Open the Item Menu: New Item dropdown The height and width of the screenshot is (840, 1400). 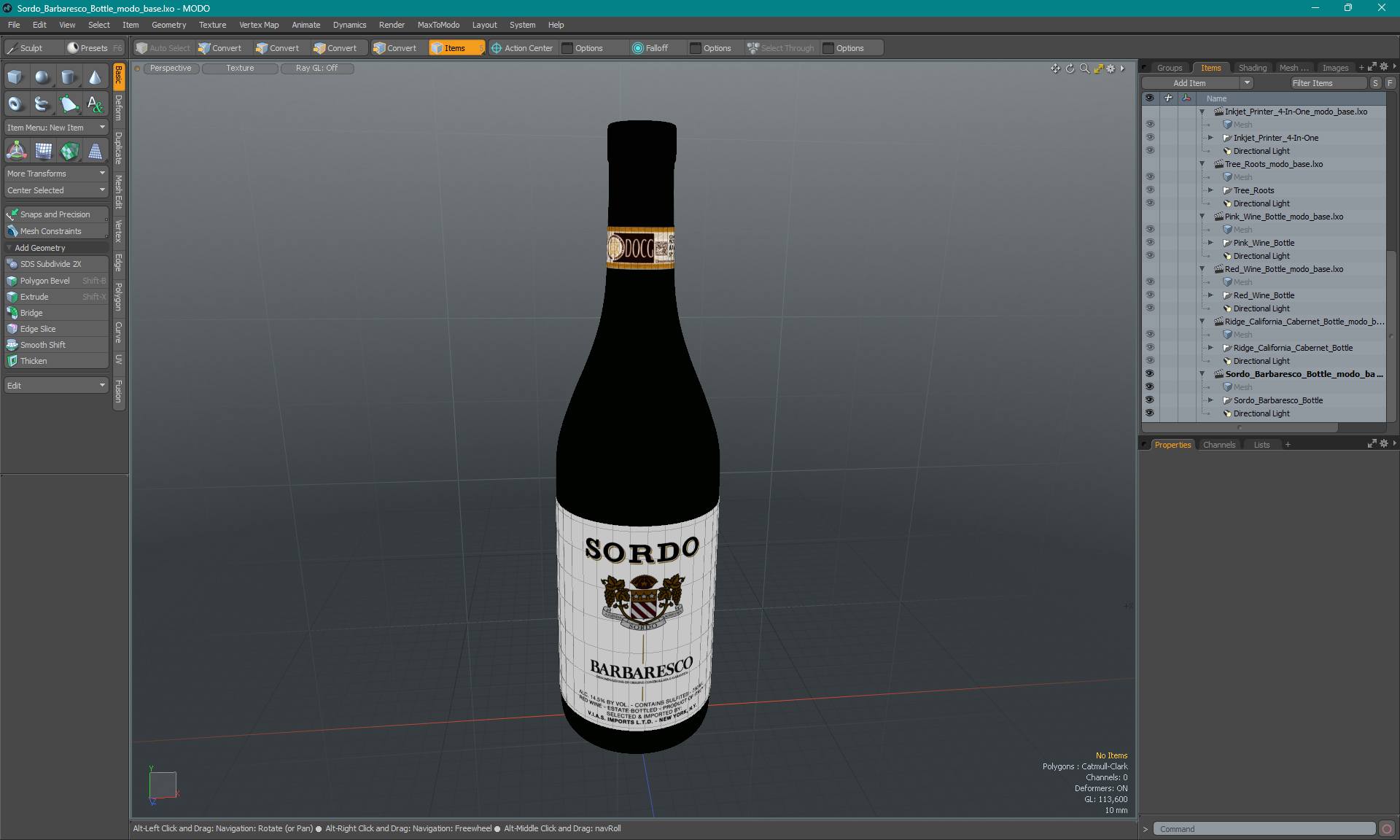(56, 128)
